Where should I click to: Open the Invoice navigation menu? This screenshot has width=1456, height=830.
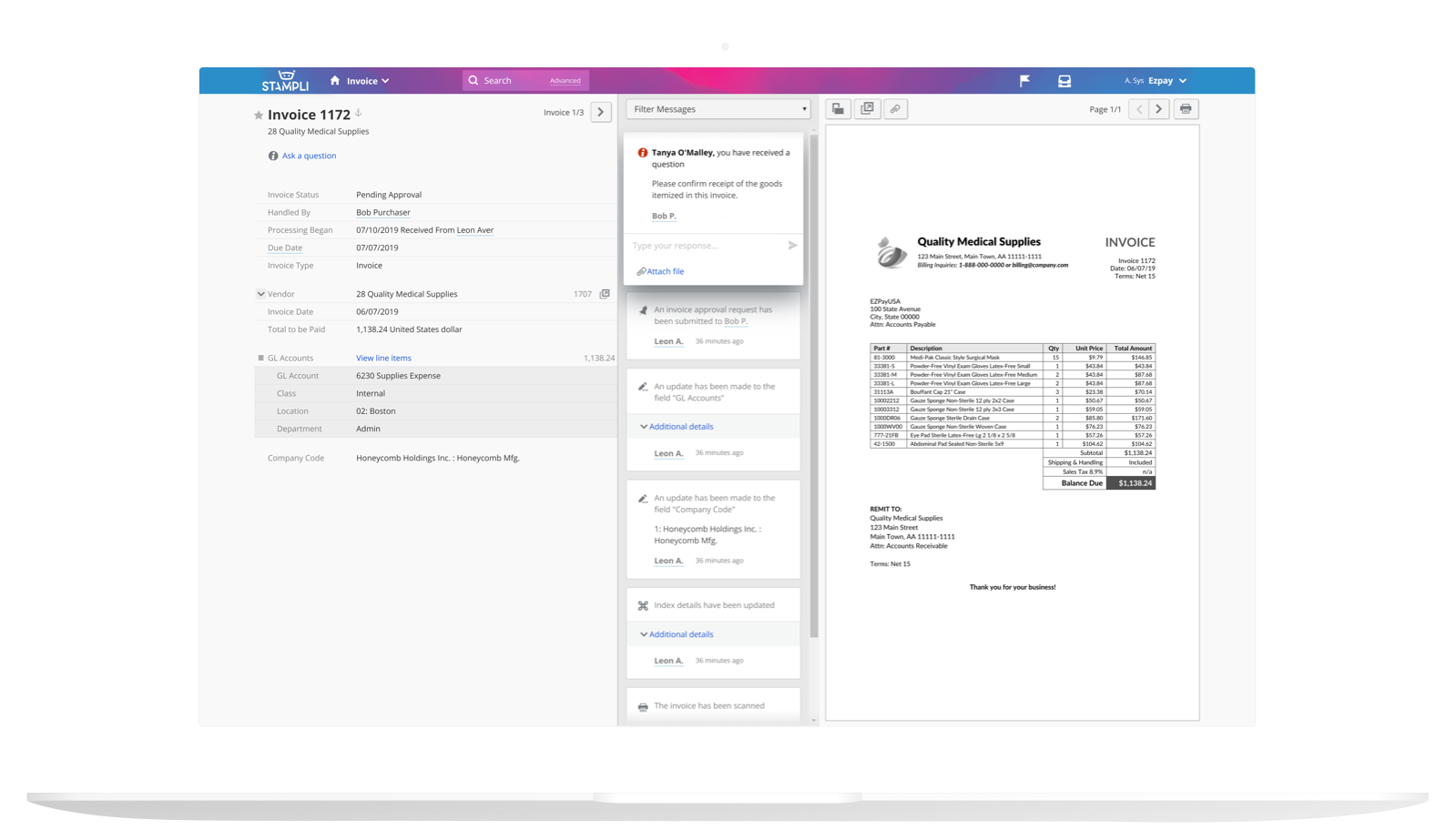point(367,81)
